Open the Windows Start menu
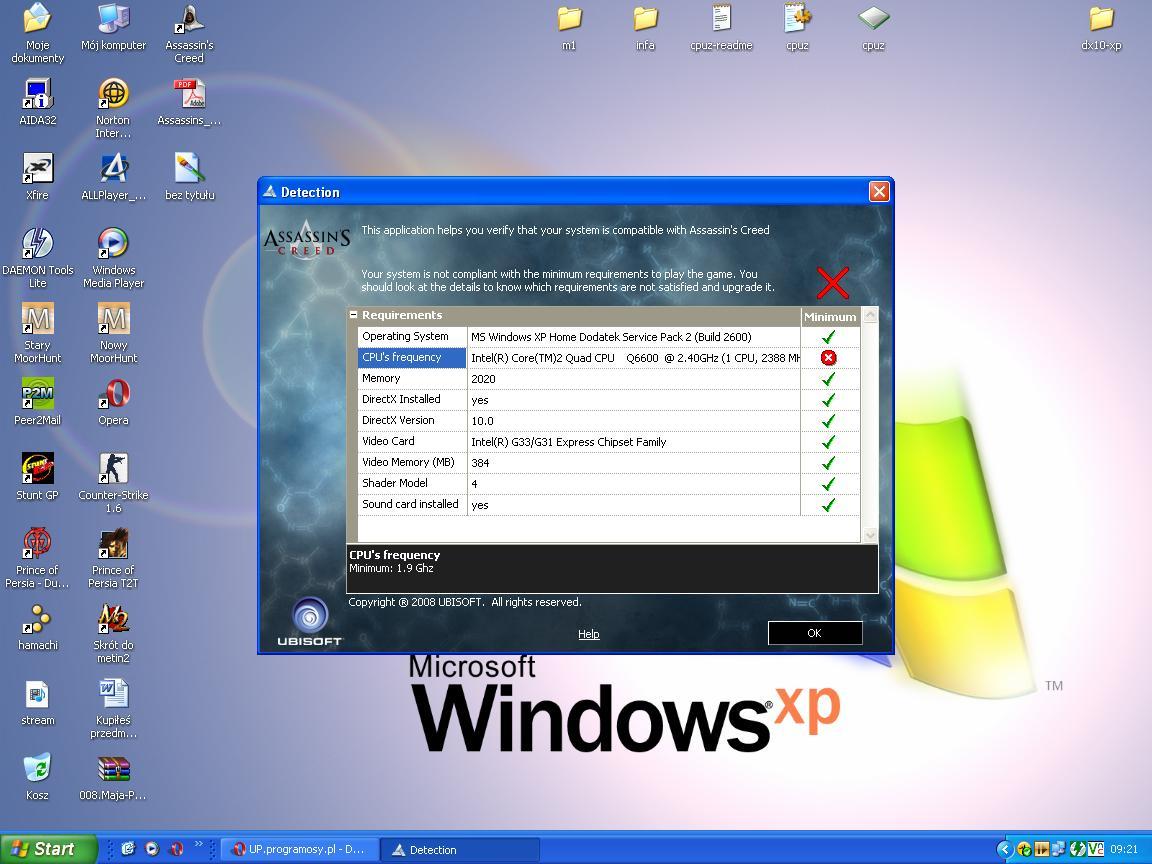Screen dimensions: 1152x864 [48, 849]
